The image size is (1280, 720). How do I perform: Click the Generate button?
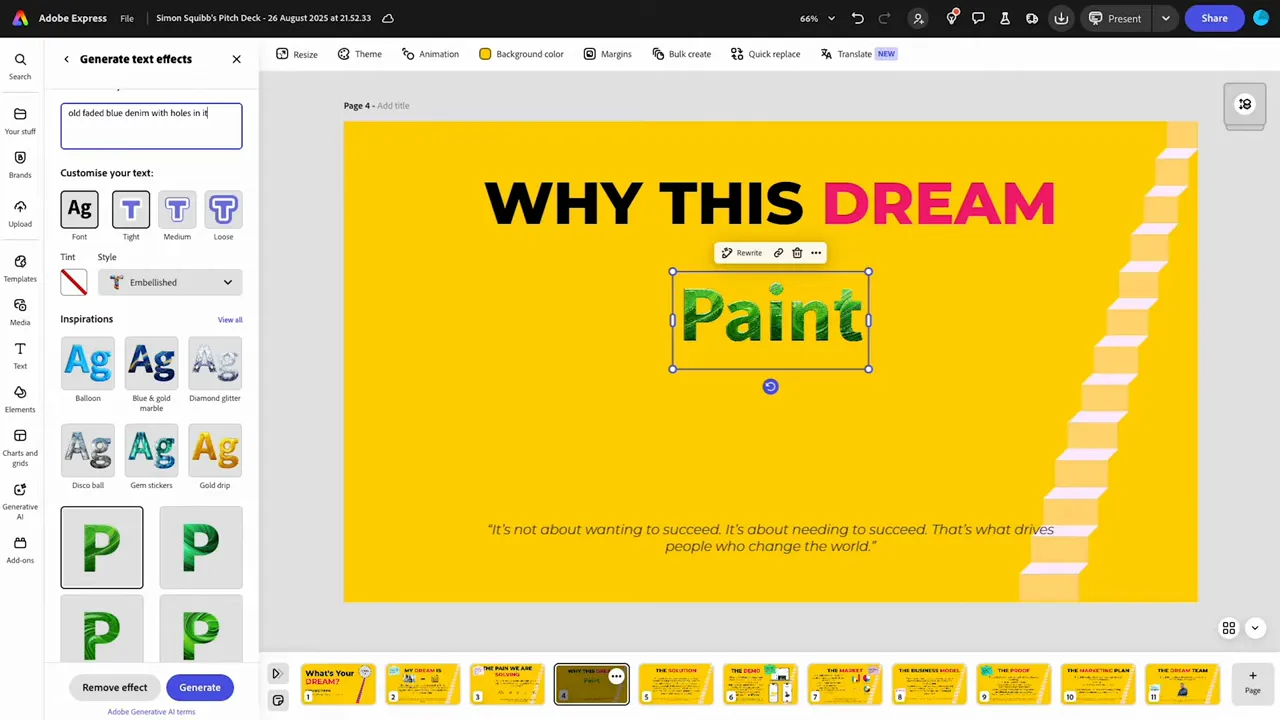[200, 687]
